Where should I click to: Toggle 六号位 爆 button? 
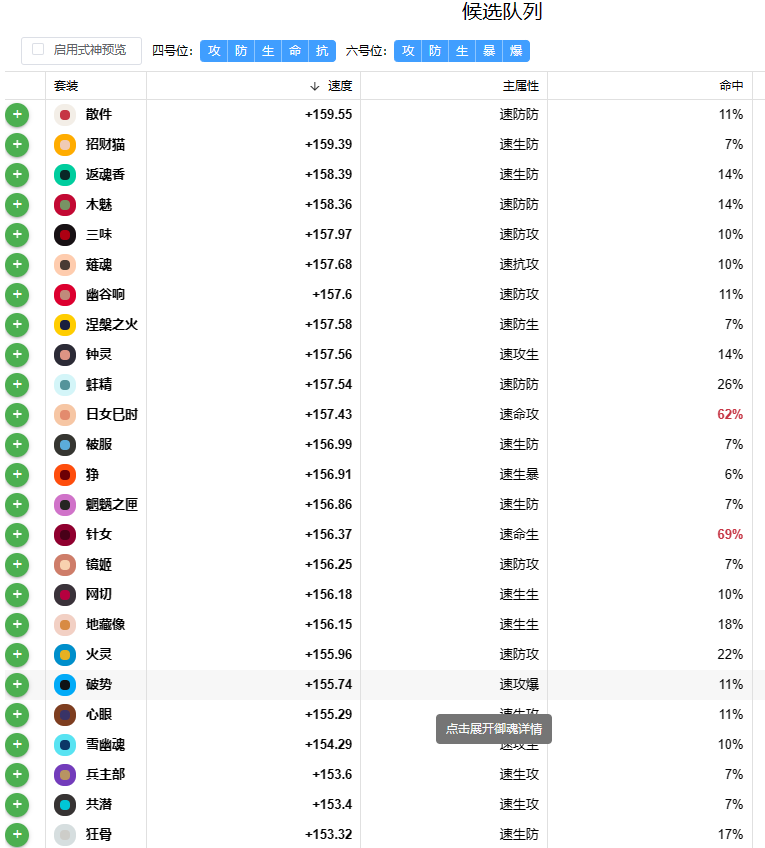click(x=516, y=51)
